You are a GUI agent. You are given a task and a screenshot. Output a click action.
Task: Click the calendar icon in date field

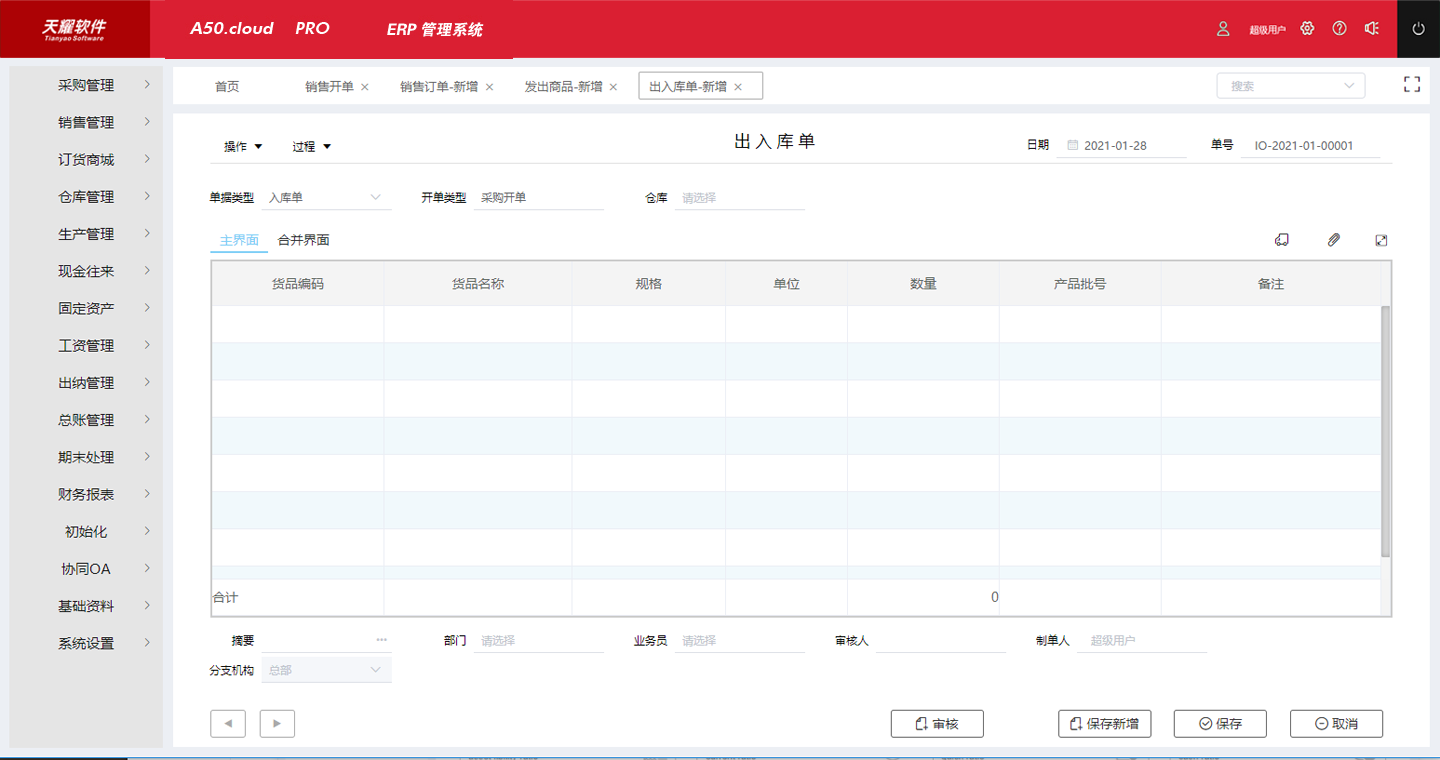pos(1073,145)
